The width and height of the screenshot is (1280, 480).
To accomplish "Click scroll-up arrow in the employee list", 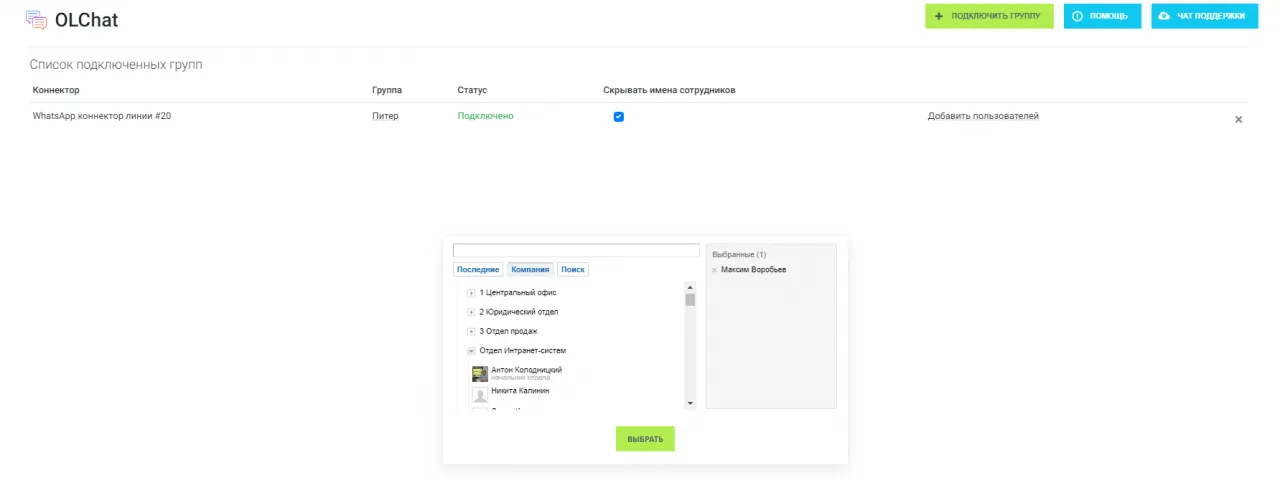I will pos(689,288).
